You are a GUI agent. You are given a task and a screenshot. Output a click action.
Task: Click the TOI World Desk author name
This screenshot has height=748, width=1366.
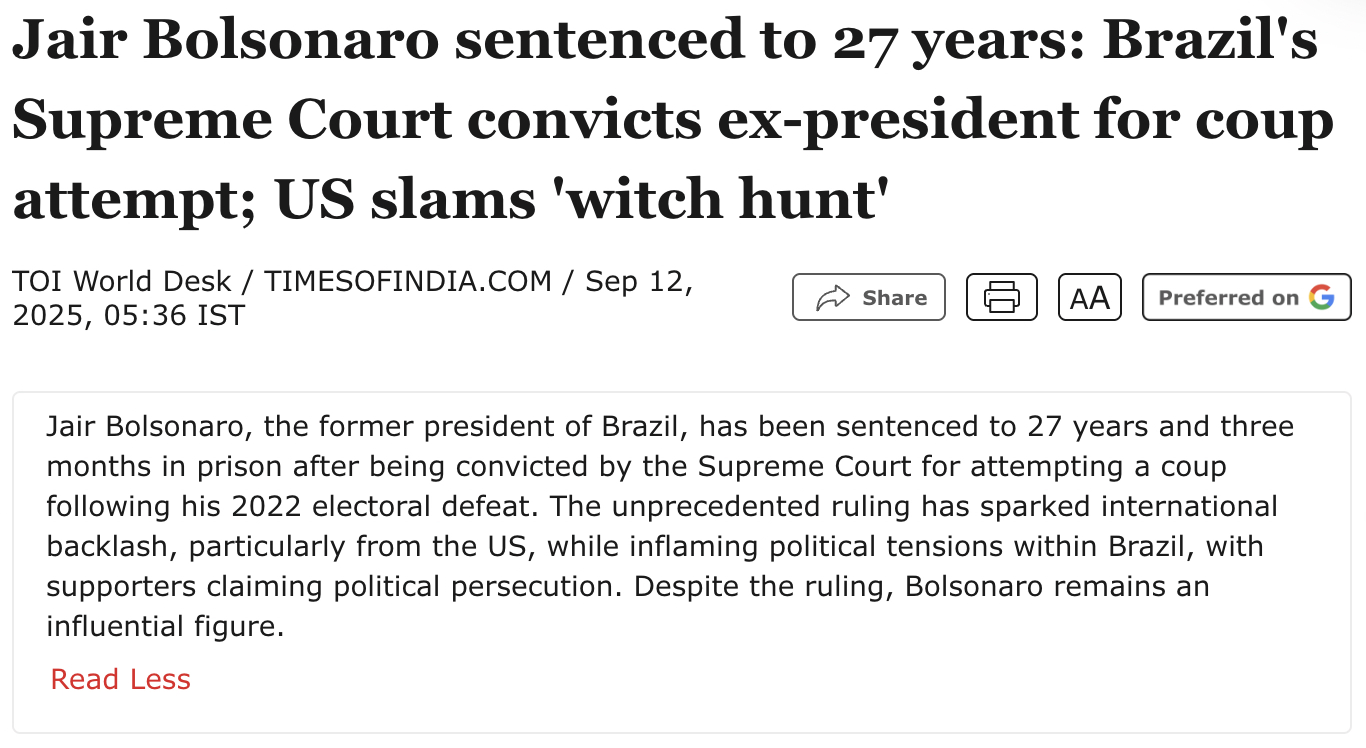point(122,281)
